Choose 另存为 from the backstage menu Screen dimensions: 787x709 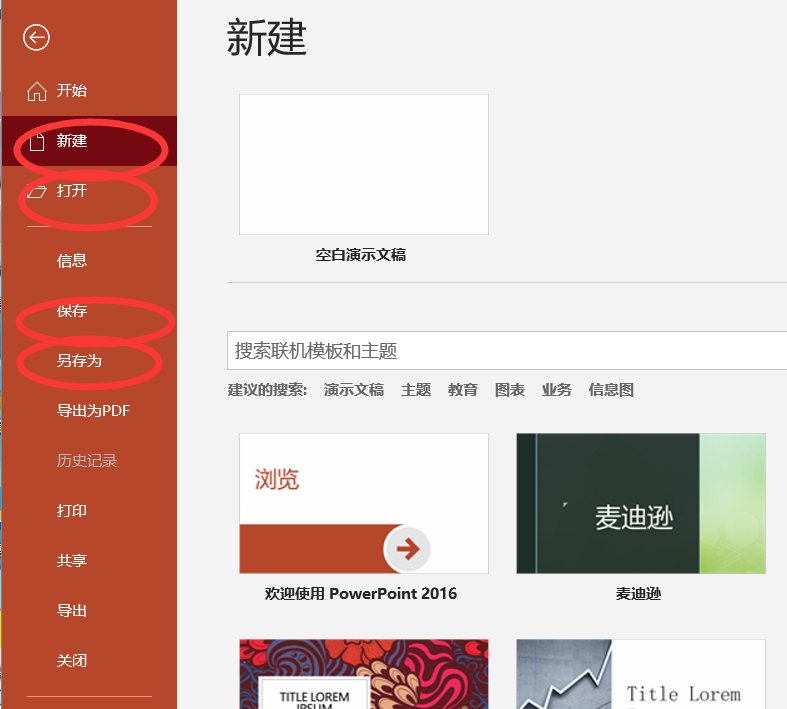point(89,361)
